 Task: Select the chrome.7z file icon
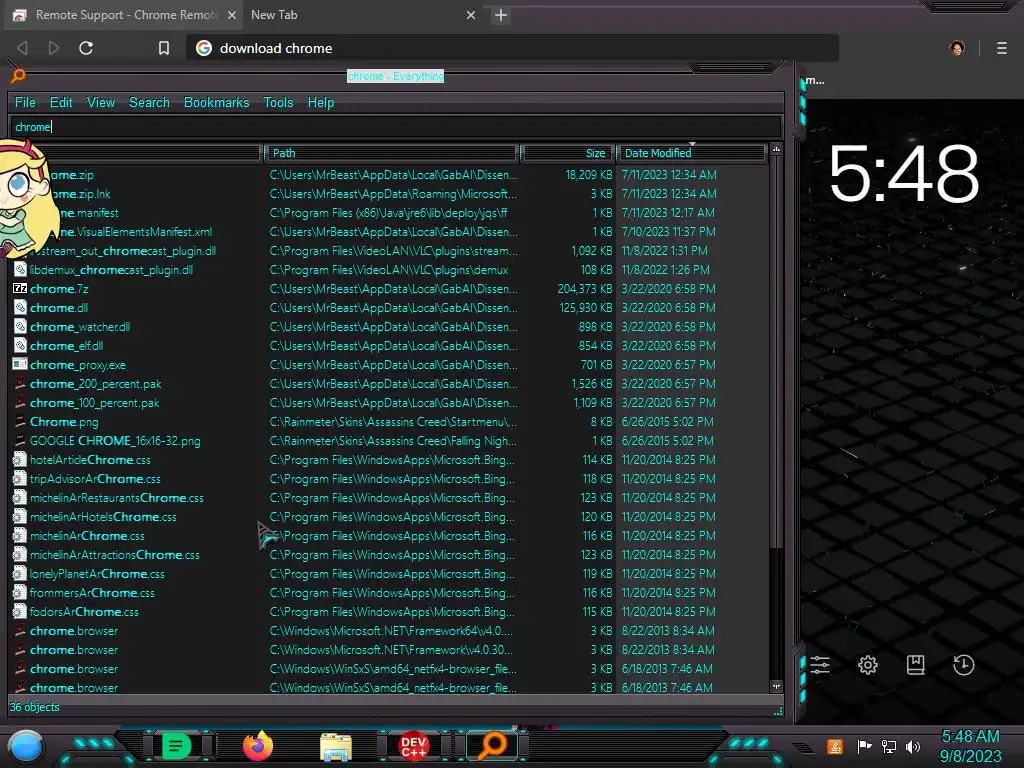[20, 289]
